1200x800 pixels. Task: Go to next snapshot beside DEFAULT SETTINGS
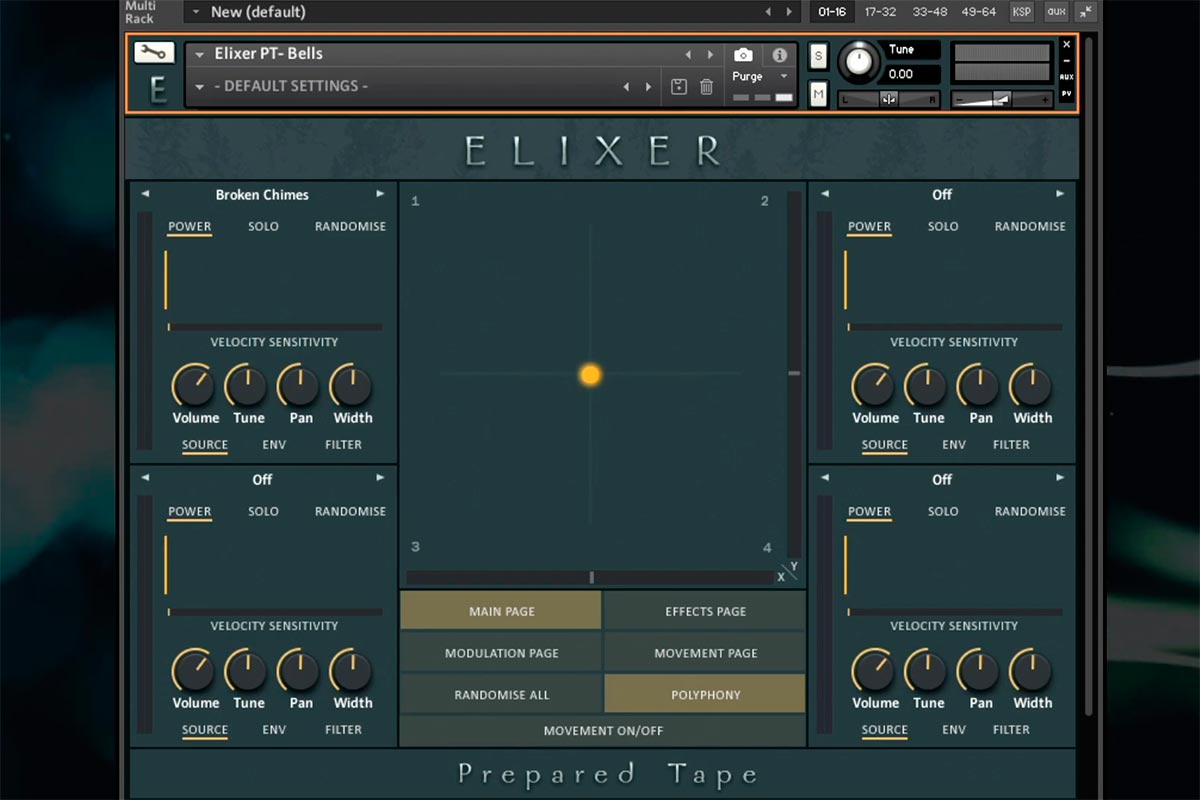point(649,87)
